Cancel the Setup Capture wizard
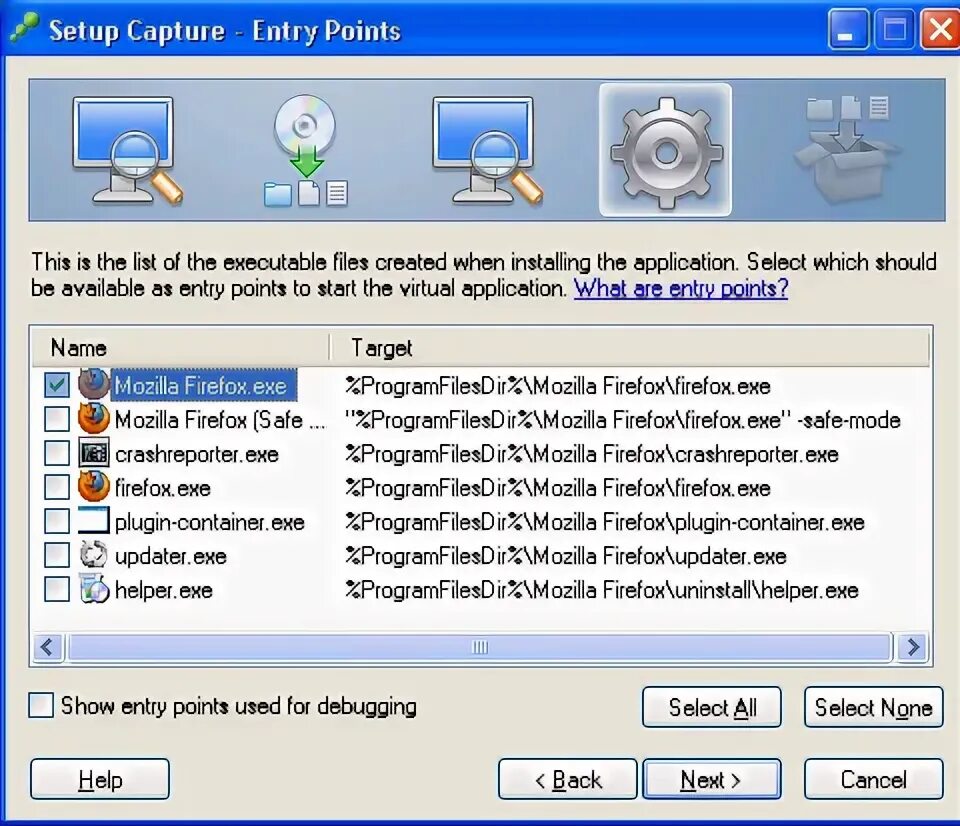This screenshot has width=960, height=826. [873, 779]
